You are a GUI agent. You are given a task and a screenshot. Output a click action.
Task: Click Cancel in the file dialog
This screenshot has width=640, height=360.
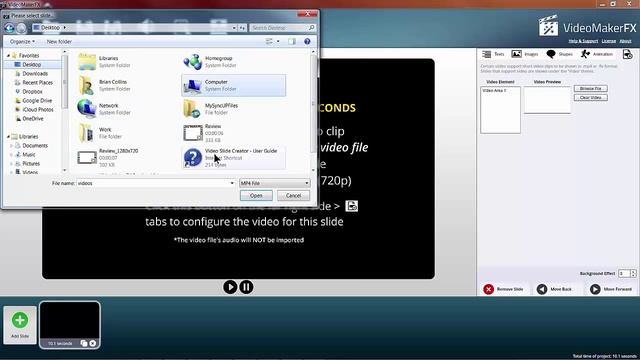point(293,196)
